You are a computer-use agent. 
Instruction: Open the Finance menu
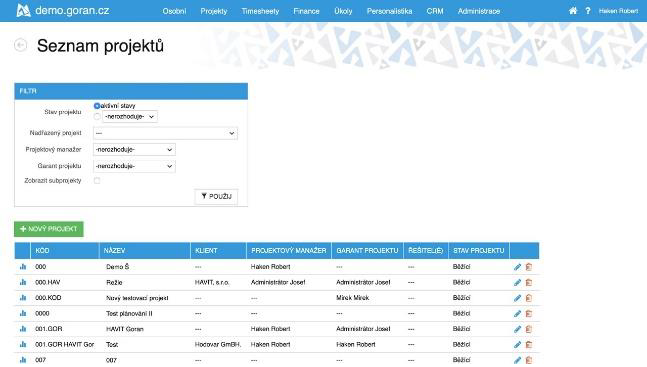point(307,11)
